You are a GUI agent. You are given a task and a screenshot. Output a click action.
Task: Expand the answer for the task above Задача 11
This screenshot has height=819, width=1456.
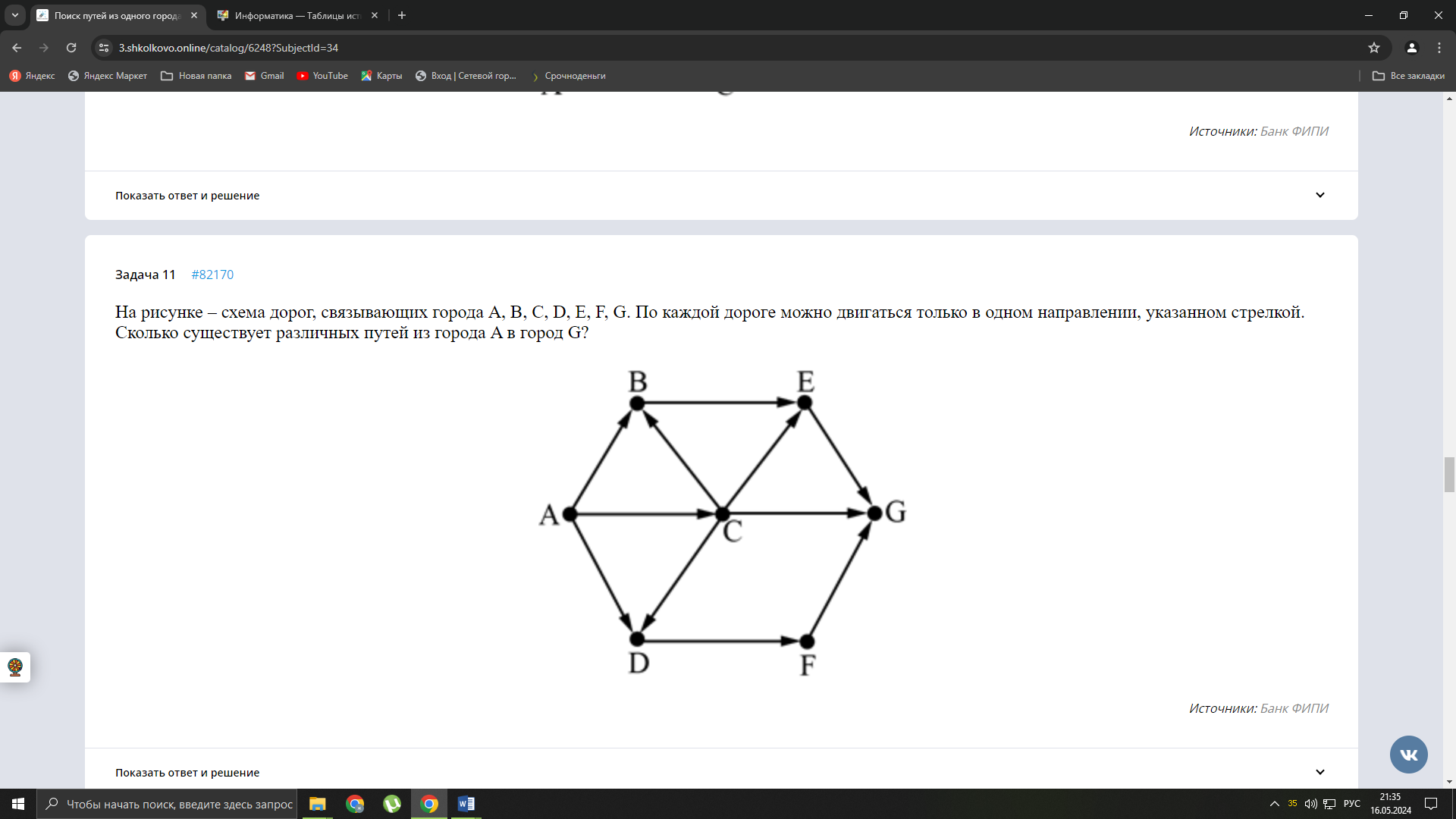720,196
